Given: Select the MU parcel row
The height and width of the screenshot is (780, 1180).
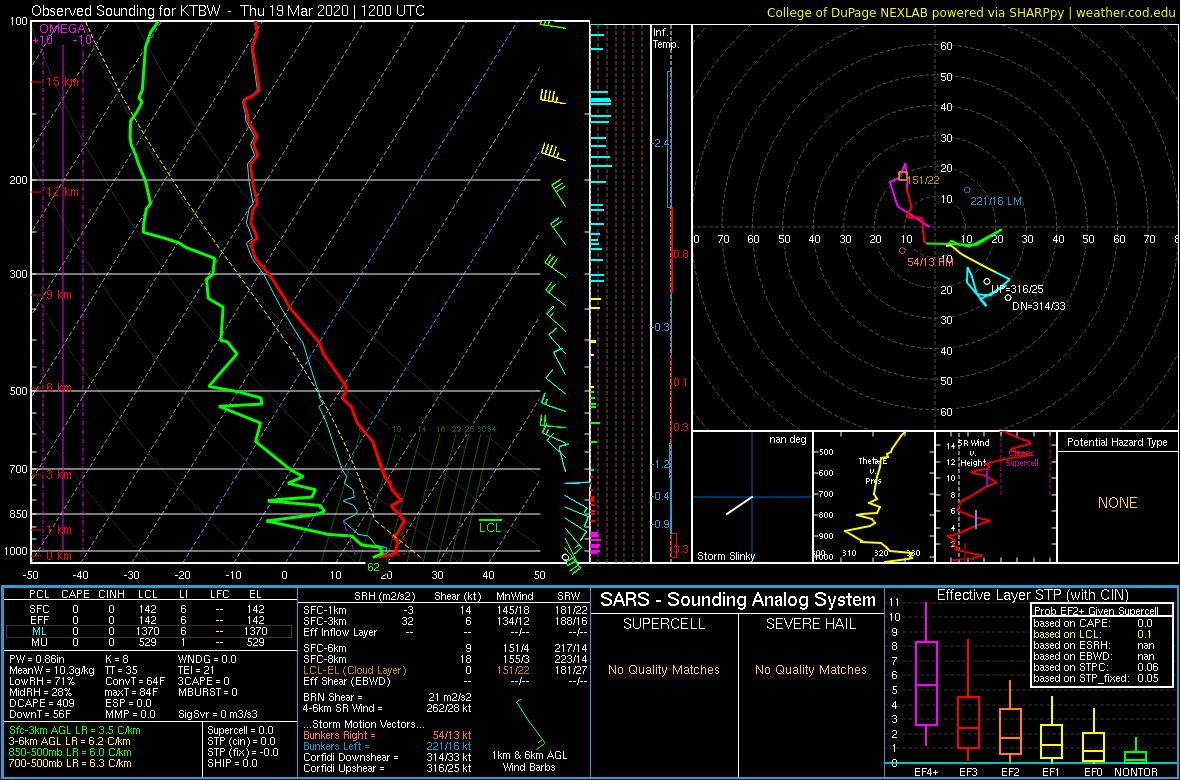Looking at the screenshot, I should pos(149,644).
